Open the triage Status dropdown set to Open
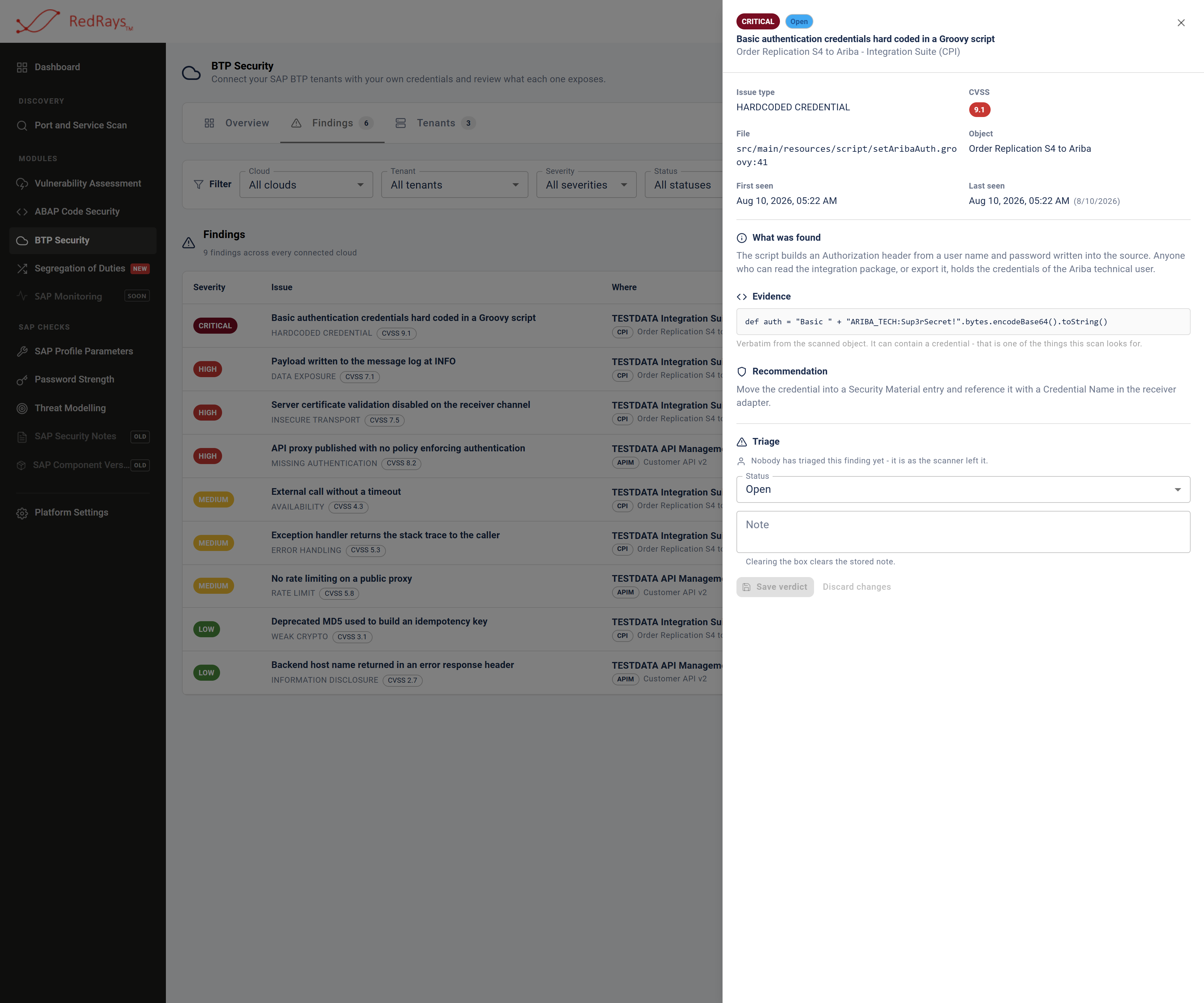Screen dimensions: 1204x1003 (963, 489)
